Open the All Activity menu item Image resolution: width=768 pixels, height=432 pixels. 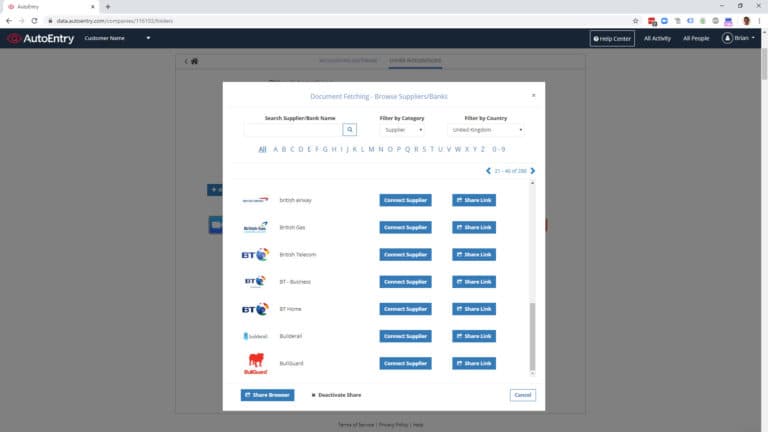click(x=657, y=39)
